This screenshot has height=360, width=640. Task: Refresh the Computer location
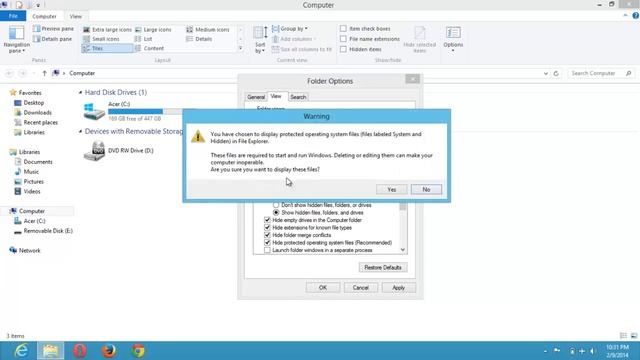click(556, 73)
